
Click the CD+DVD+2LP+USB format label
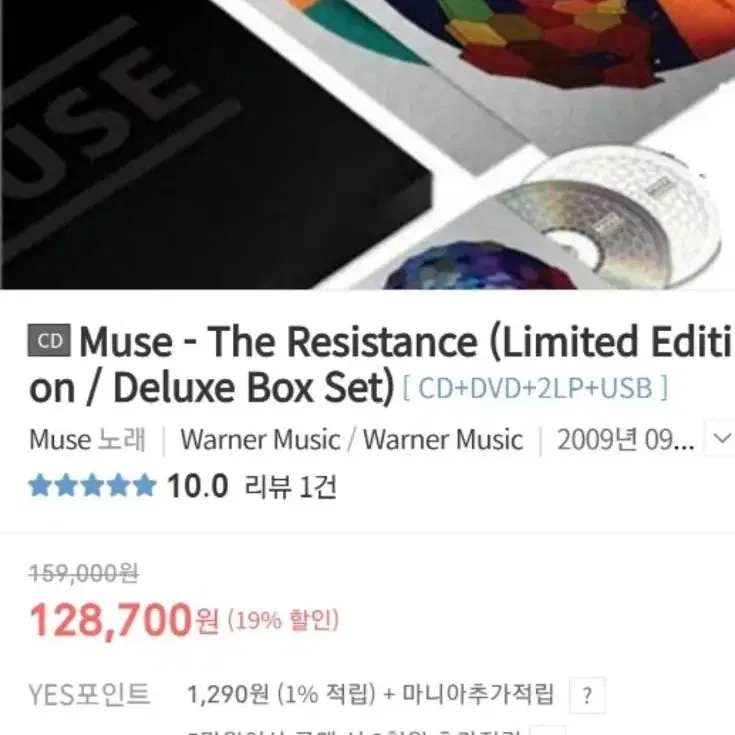coord(535,388)
